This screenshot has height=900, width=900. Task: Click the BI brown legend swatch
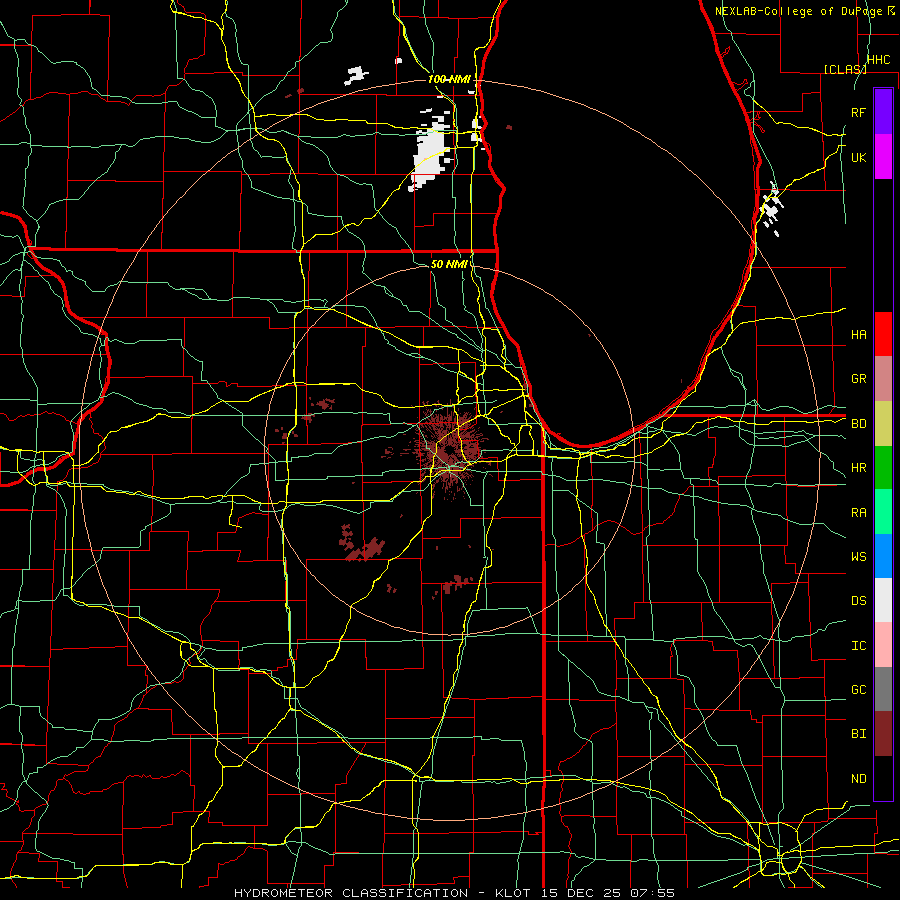pos(883,734)
